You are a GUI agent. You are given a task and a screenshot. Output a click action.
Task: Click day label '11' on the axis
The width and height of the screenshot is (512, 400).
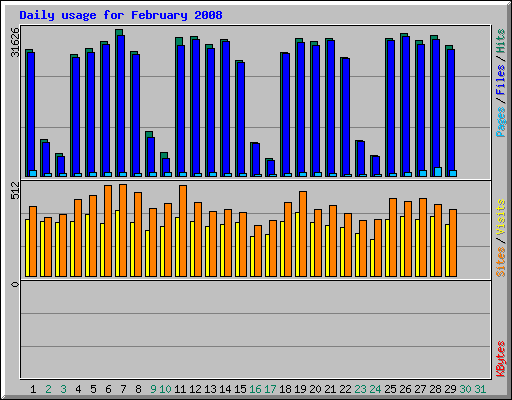(180, 389)
